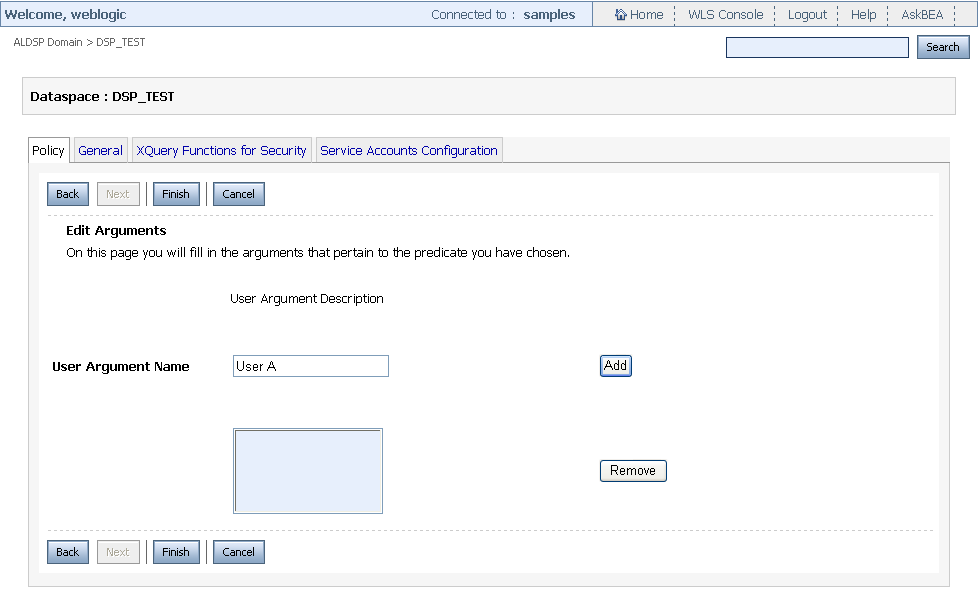Screen dimensions: 979x590
Task: Click 'Welcome, weblogic' text
Action: (65, 14)
